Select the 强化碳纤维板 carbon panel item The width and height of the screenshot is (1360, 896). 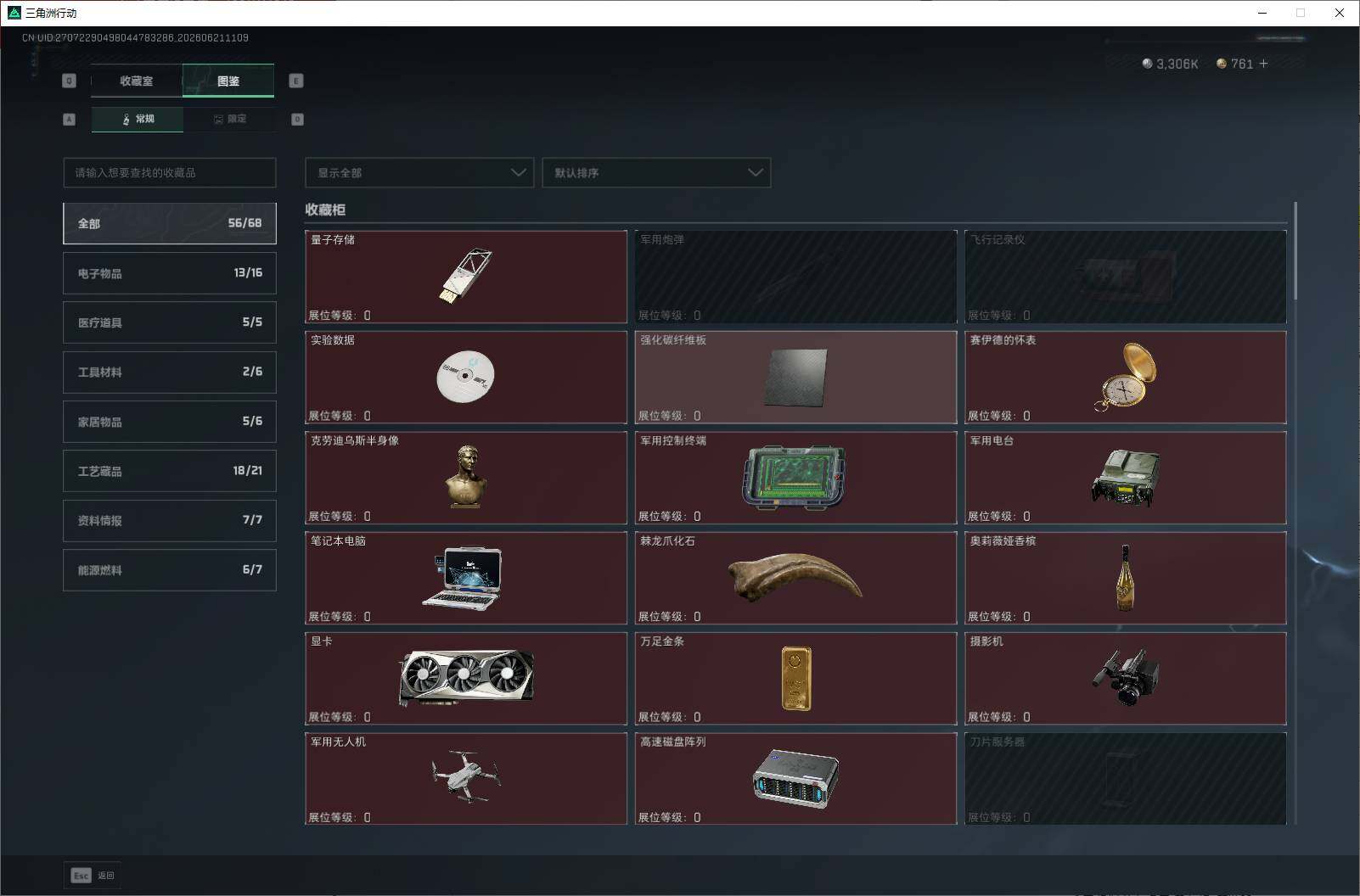tap(795, 377)
